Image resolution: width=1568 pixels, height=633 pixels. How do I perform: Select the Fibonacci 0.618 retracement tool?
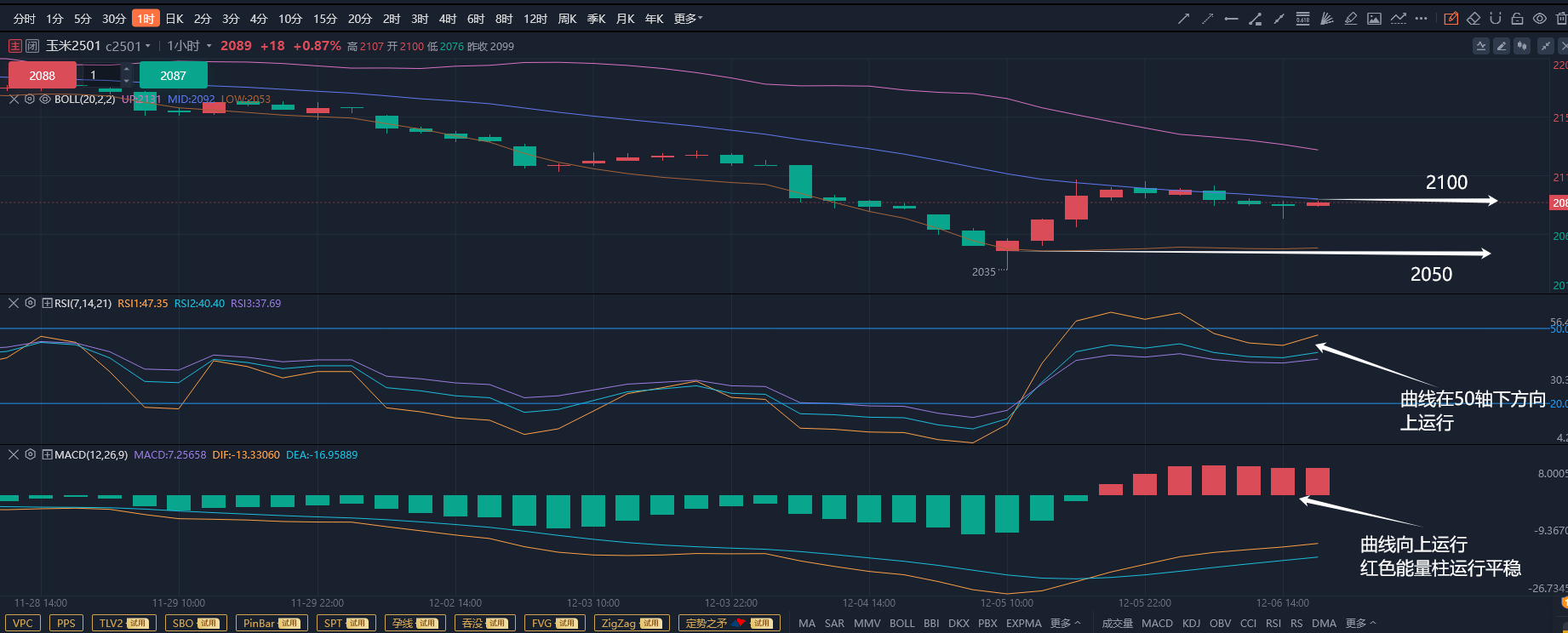click(1302, 19)
